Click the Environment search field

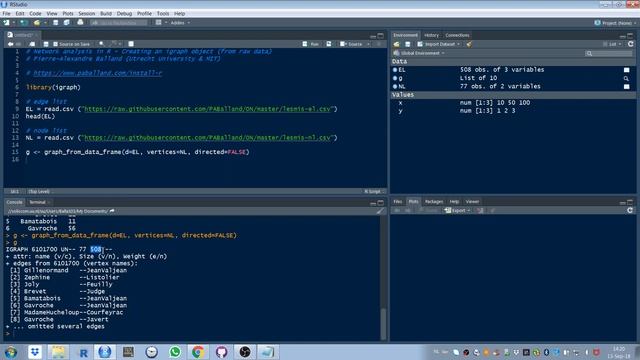(x=609, y=53)
